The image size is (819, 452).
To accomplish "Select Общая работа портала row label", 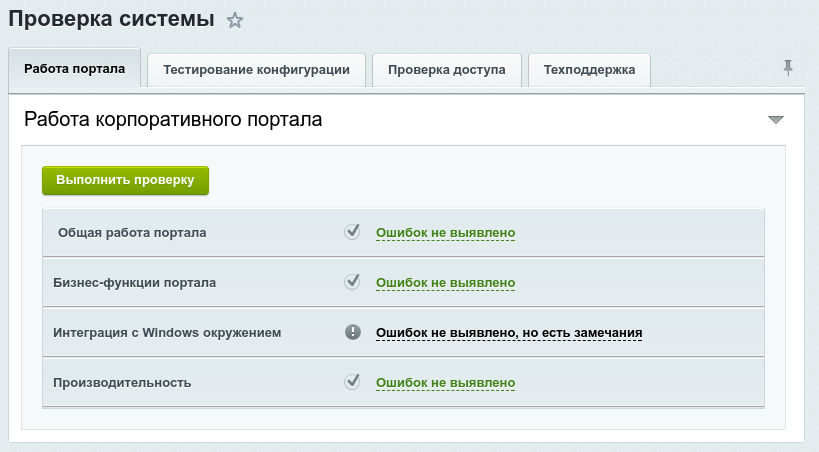I will (132, 233).
